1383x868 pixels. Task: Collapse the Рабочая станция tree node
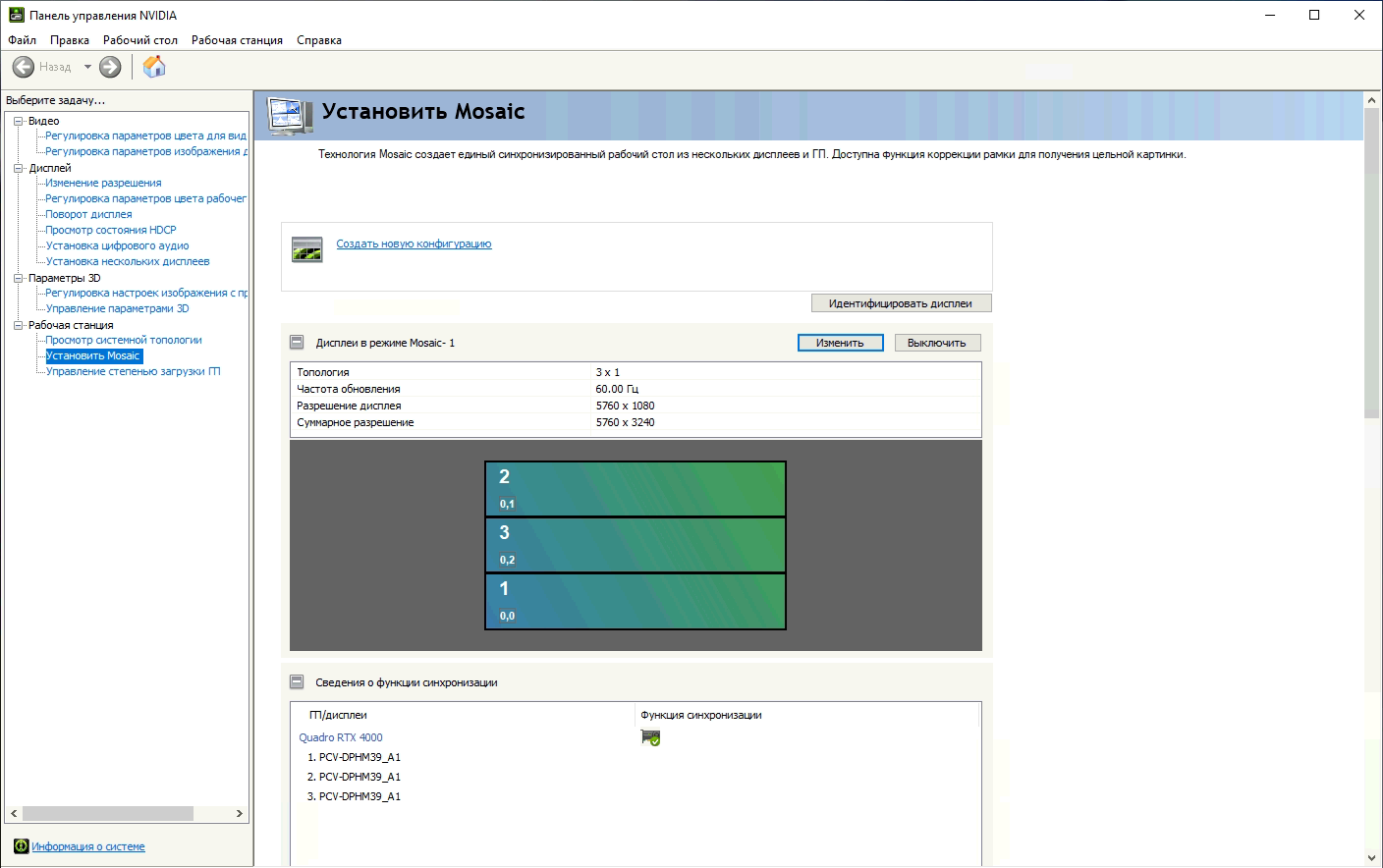[x=18, y=325]
